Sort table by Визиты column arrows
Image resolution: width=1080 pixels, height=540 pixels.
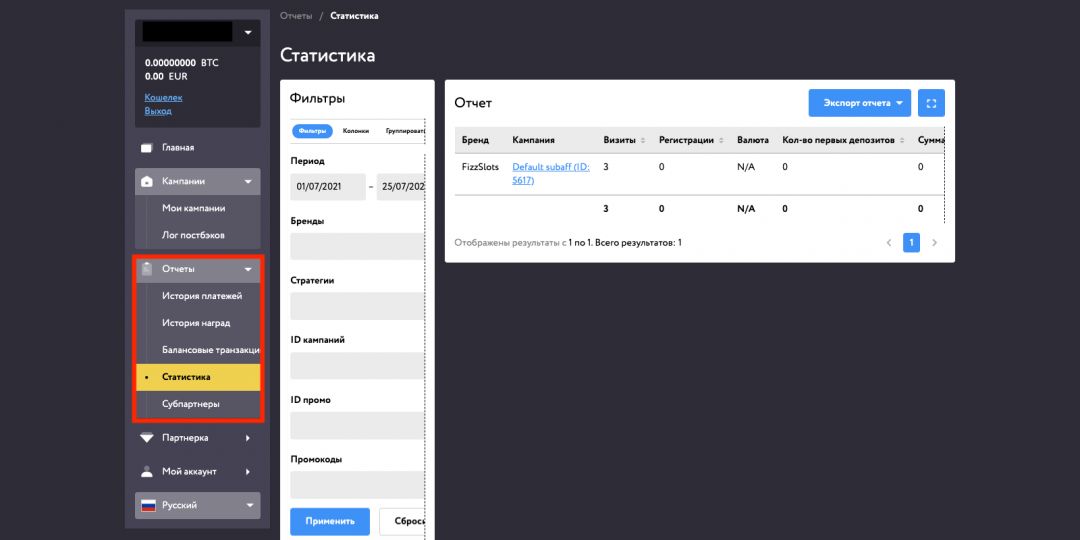643,141
